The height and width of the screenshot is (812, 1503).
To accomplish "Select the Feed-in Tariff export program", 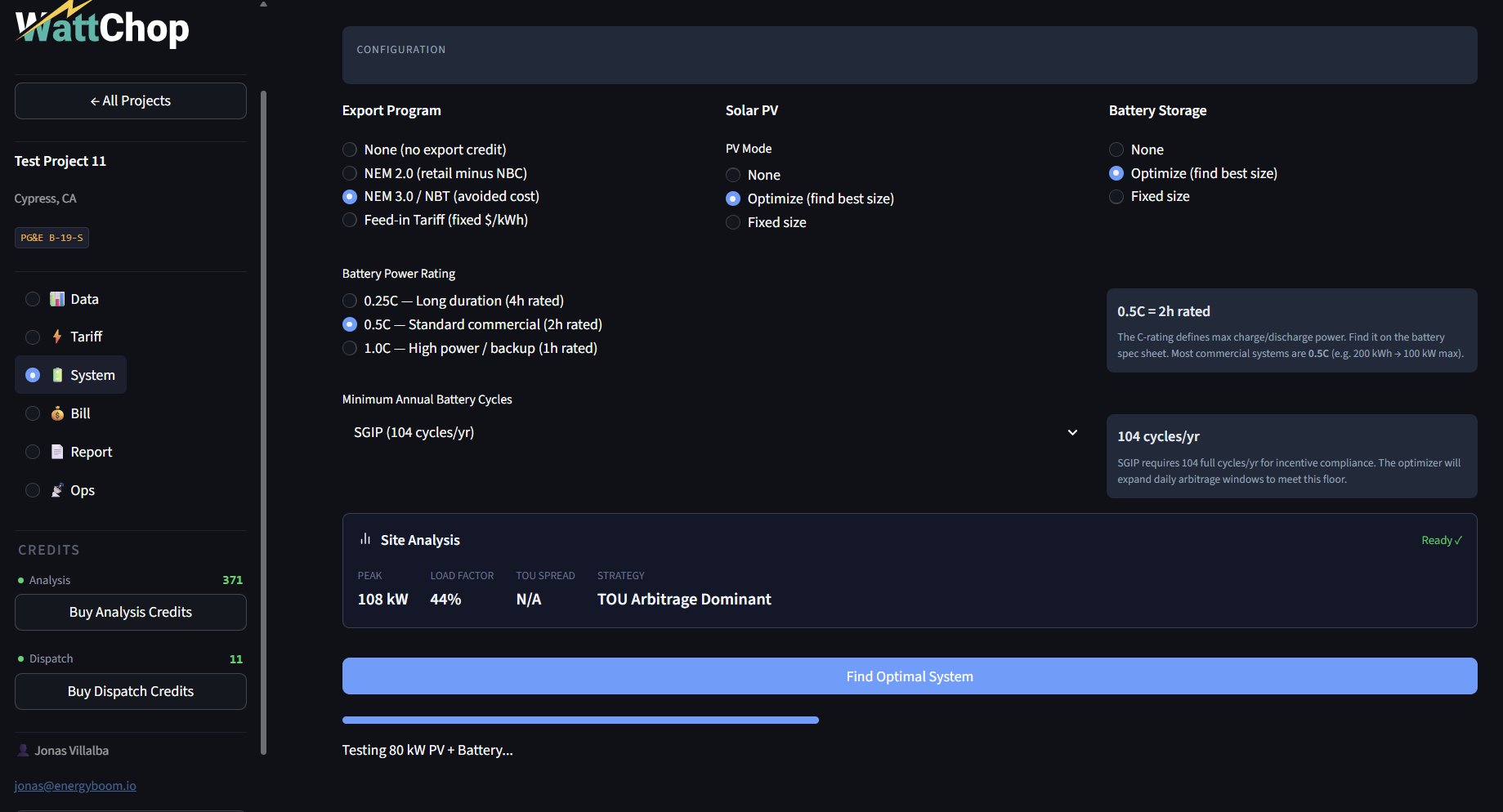I will click(x=349, y=219).
